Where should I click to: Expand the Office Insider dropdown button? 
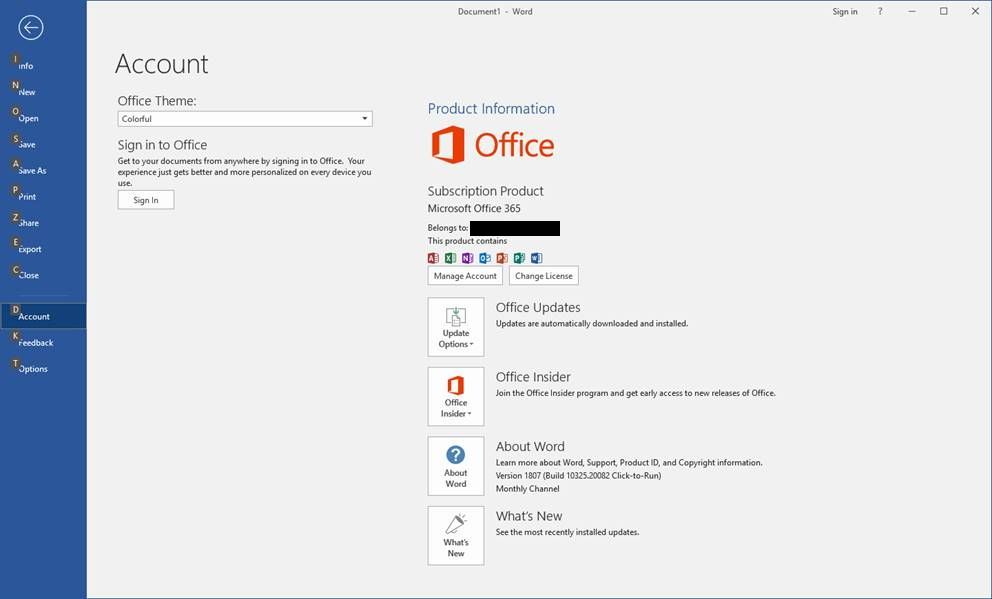point(456,397)
